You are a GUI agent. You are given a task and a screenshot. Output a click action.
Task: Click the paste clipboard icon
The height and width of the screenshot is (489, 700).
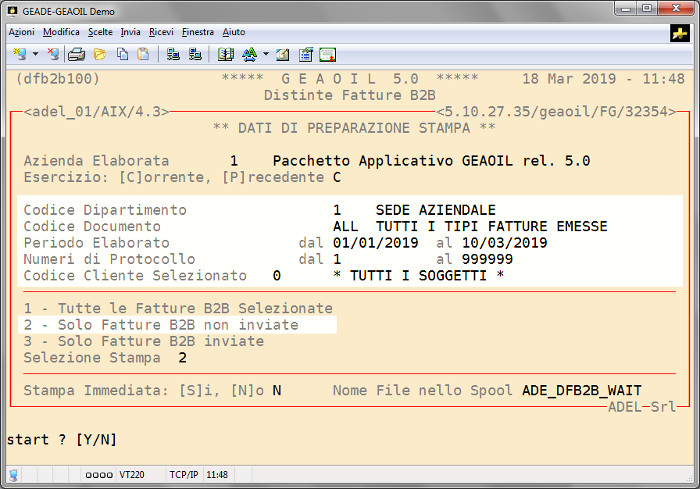[143, 54]
